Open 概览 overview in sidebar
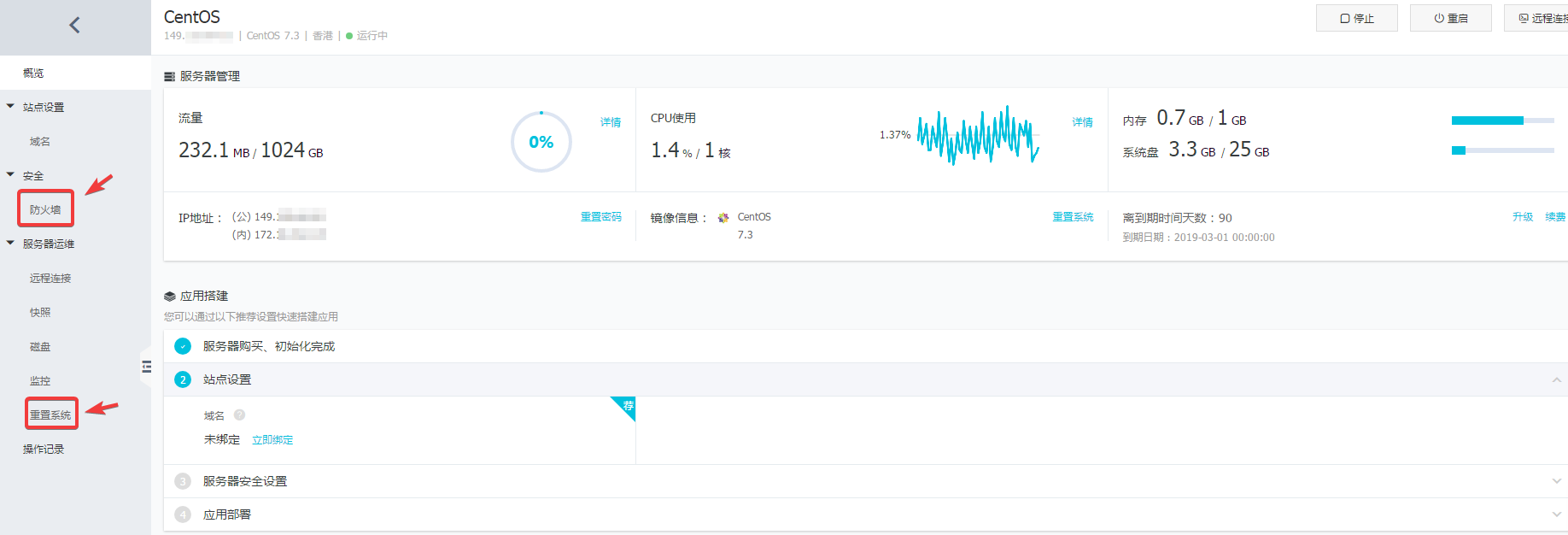The width and height of the screenshot is (1568, 535). pos(33,73)
